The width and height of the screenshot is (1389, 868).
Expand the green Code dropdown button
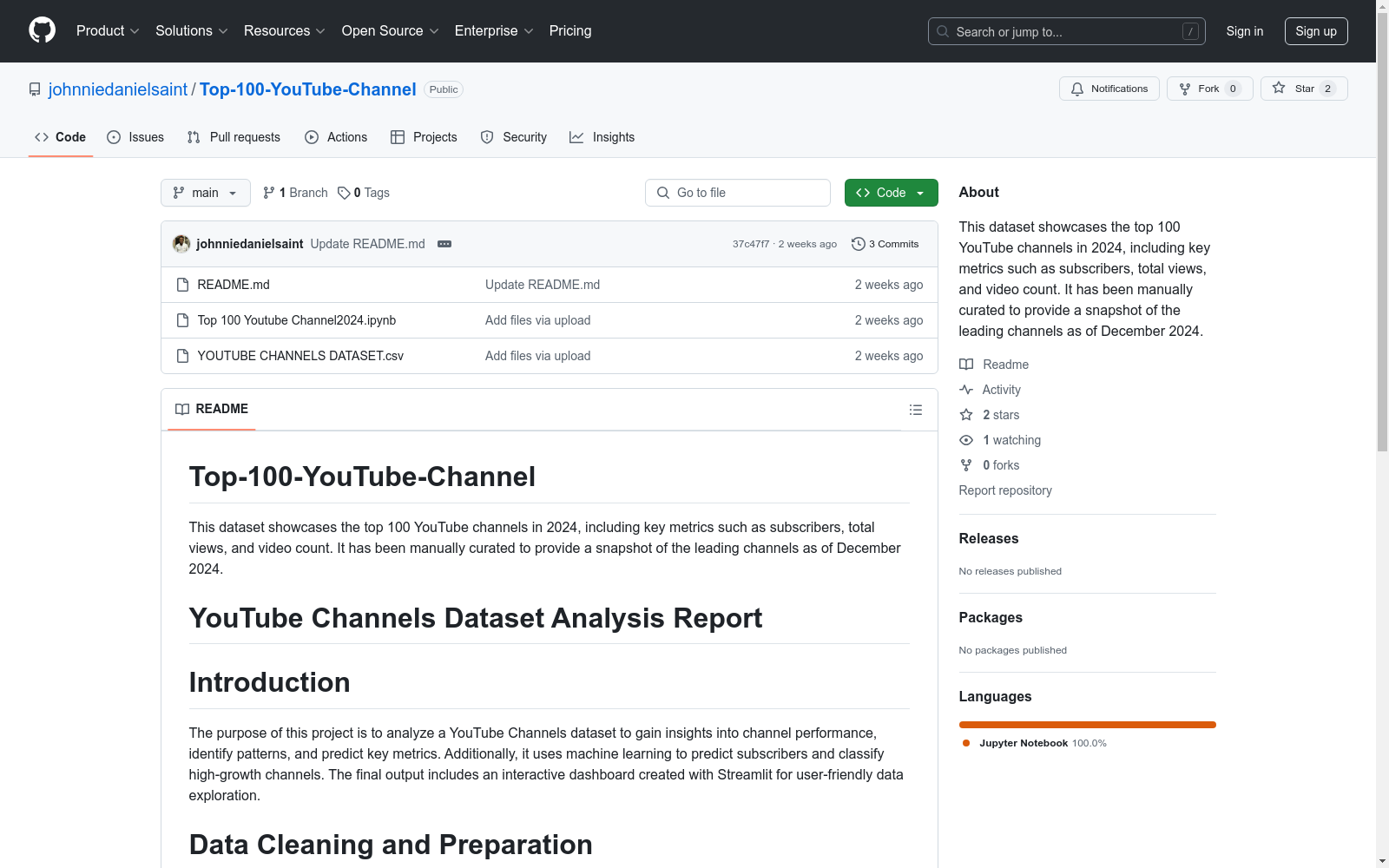pyautogui.click(x=891, y=193)
